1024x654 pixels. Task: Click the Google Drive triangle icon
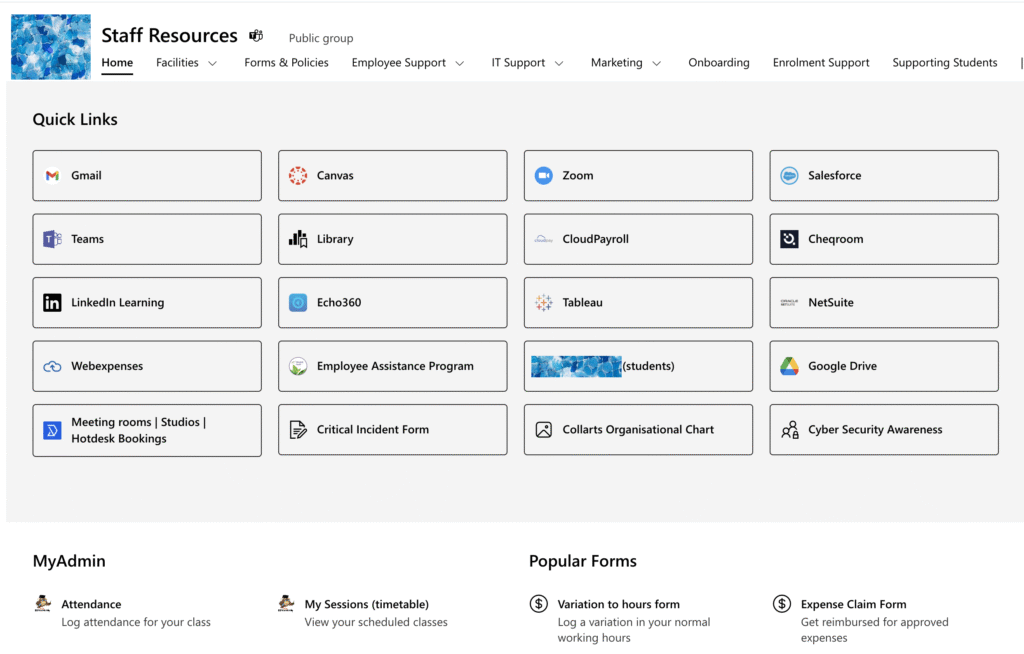coord(789,366)
